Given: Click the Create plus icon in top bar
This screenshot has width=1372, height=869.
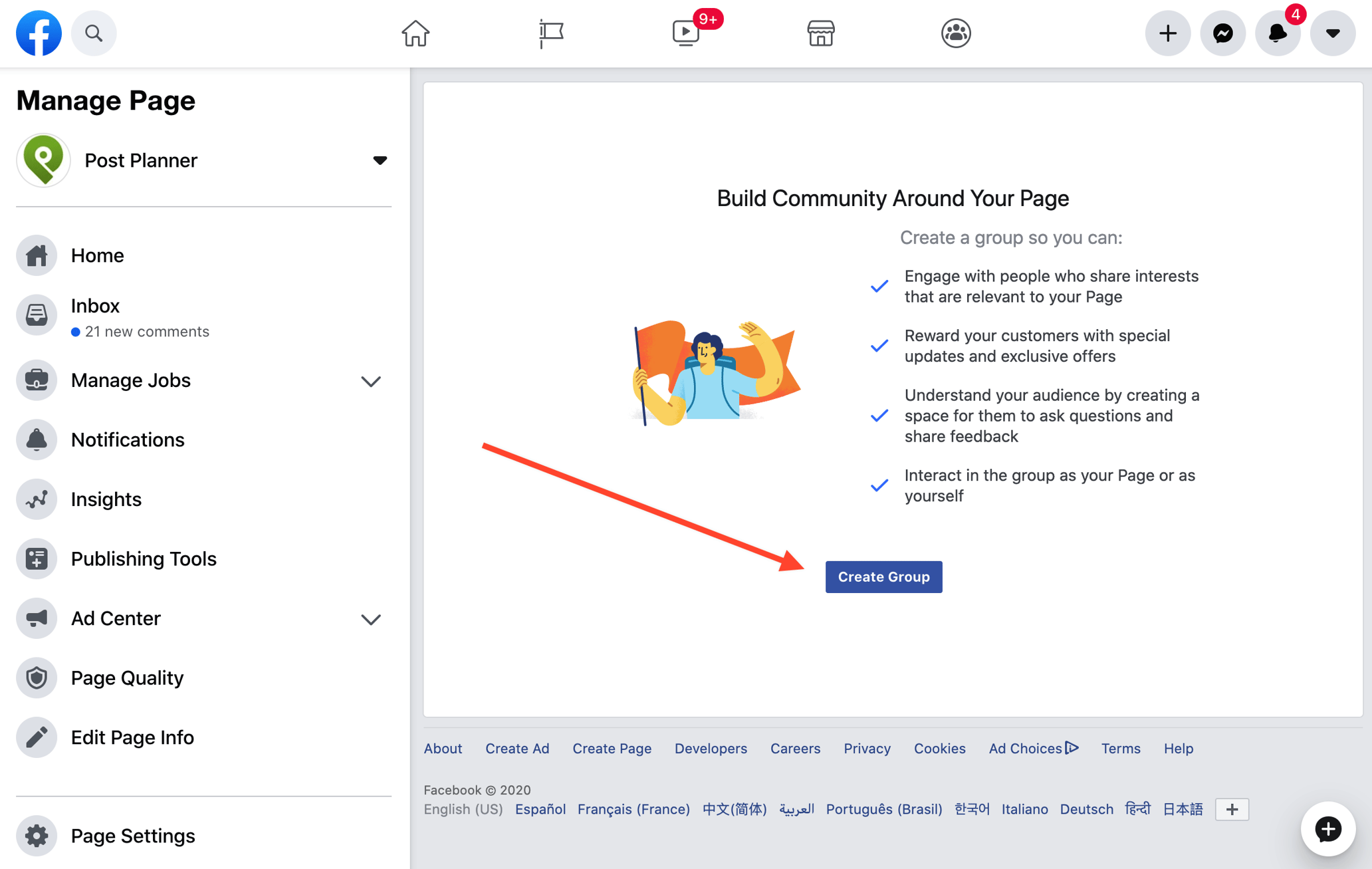Looking at the screenshot, I should coord(1167,33).
